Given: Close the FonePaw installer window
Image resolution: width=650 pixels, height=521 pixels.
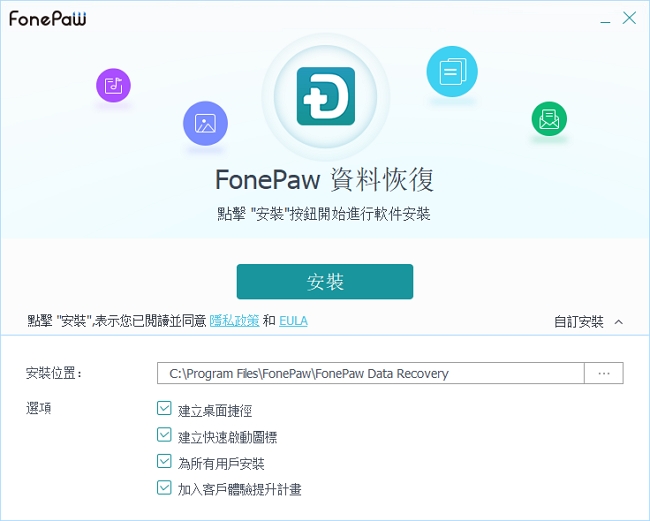Looking at the screenshot, I should (629, 18).
